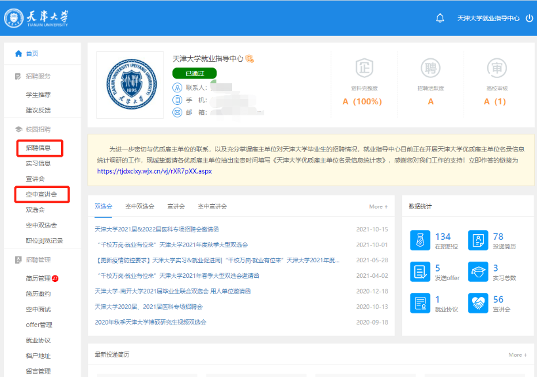The image size is (537, 377).
Task: Open the sidebar 空中宣讲会 entry
Action: pyautogui.click(x=41, y=194)
